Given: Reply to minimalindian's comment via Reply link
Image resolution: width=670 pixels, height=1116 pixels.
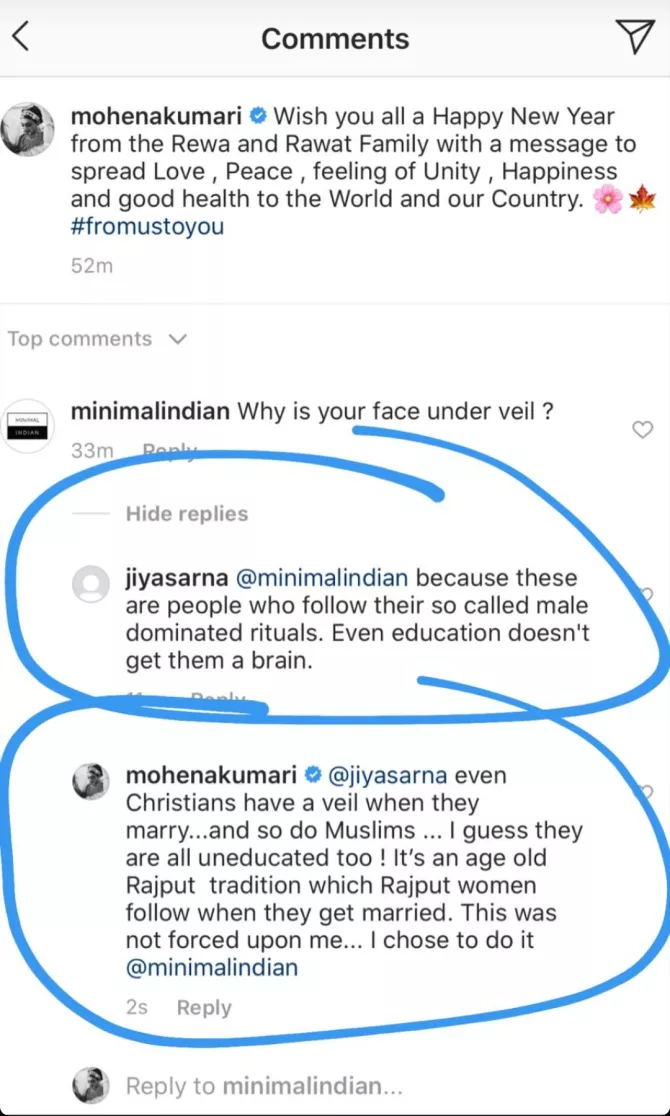Looking at the screenshot, I should point(168,451).
